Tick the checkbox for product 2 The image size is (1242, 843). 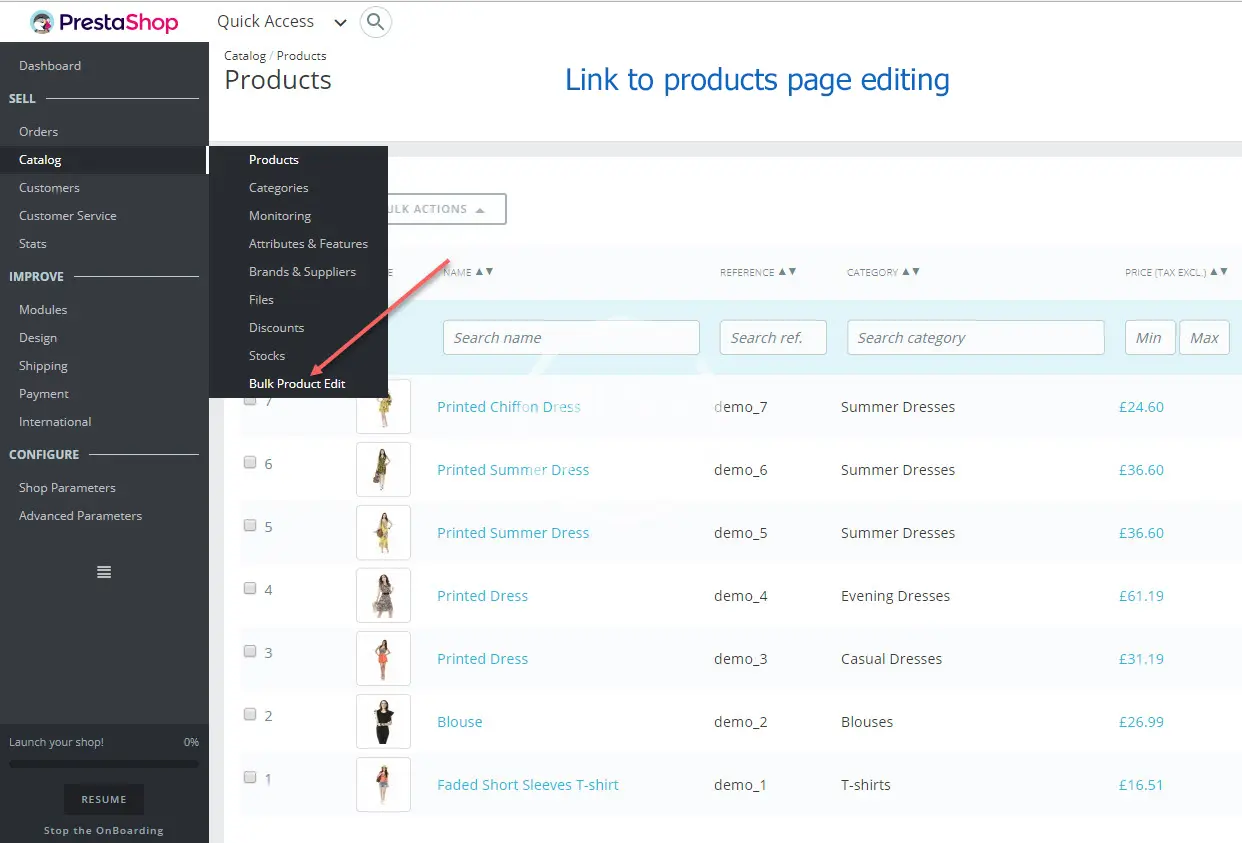[250, 715]
